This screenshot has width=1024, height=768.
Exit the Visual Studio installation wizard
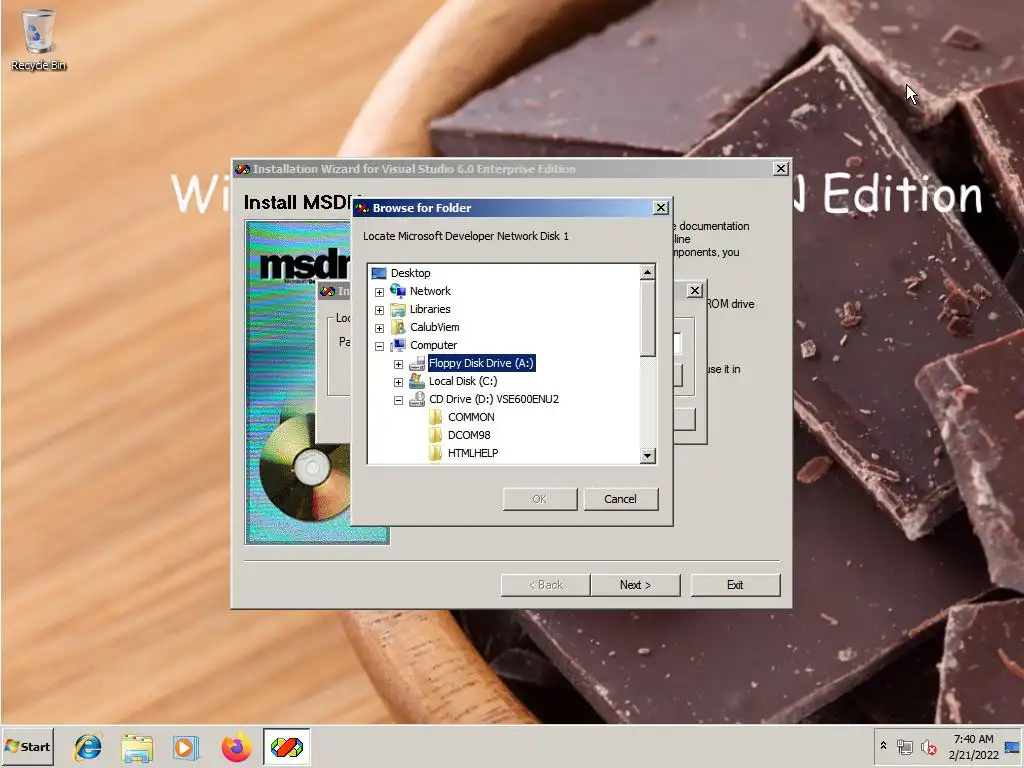735,585
